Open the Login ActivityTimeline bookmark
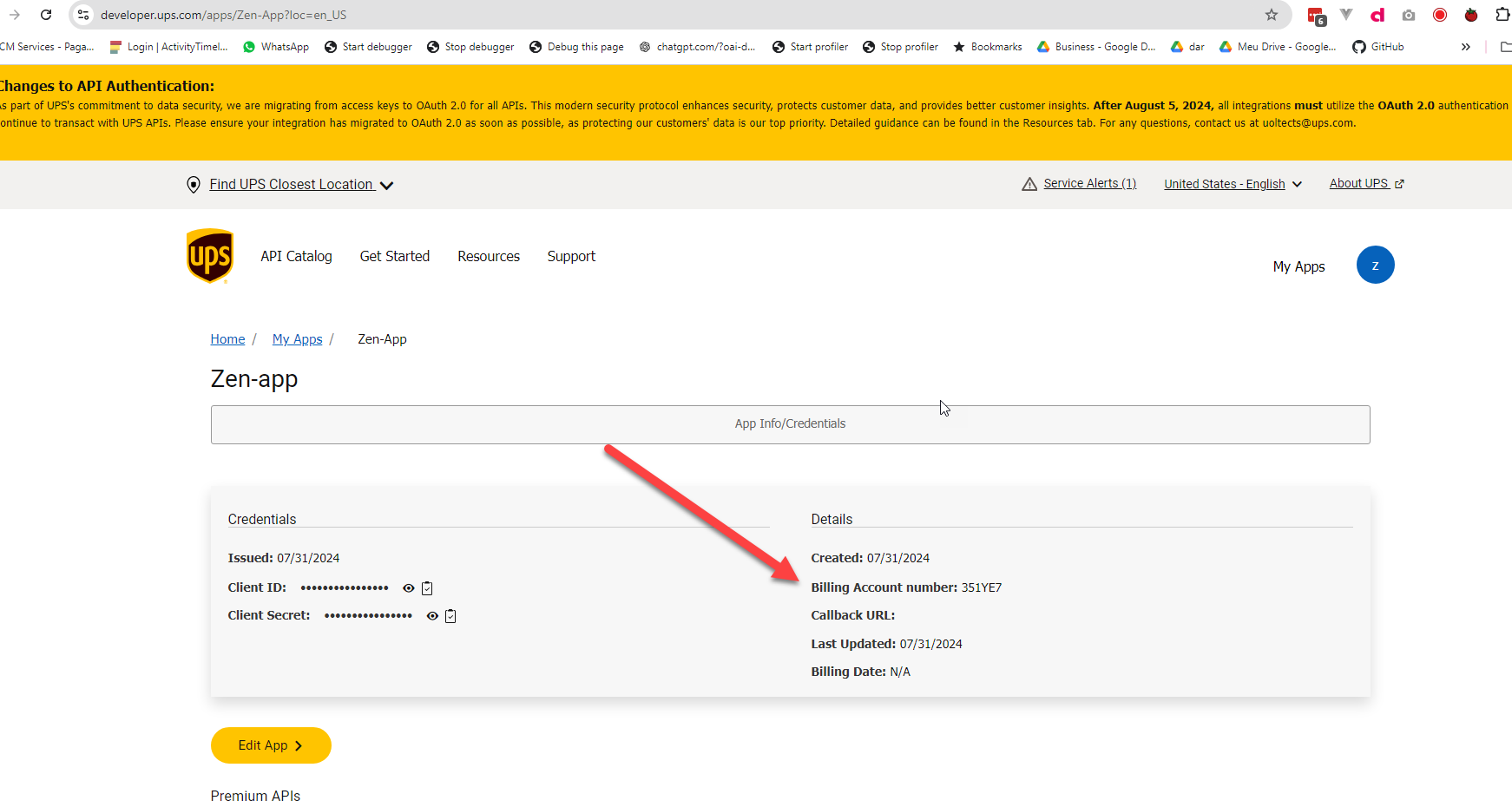The image size is (1512, 807). point(168,47)
